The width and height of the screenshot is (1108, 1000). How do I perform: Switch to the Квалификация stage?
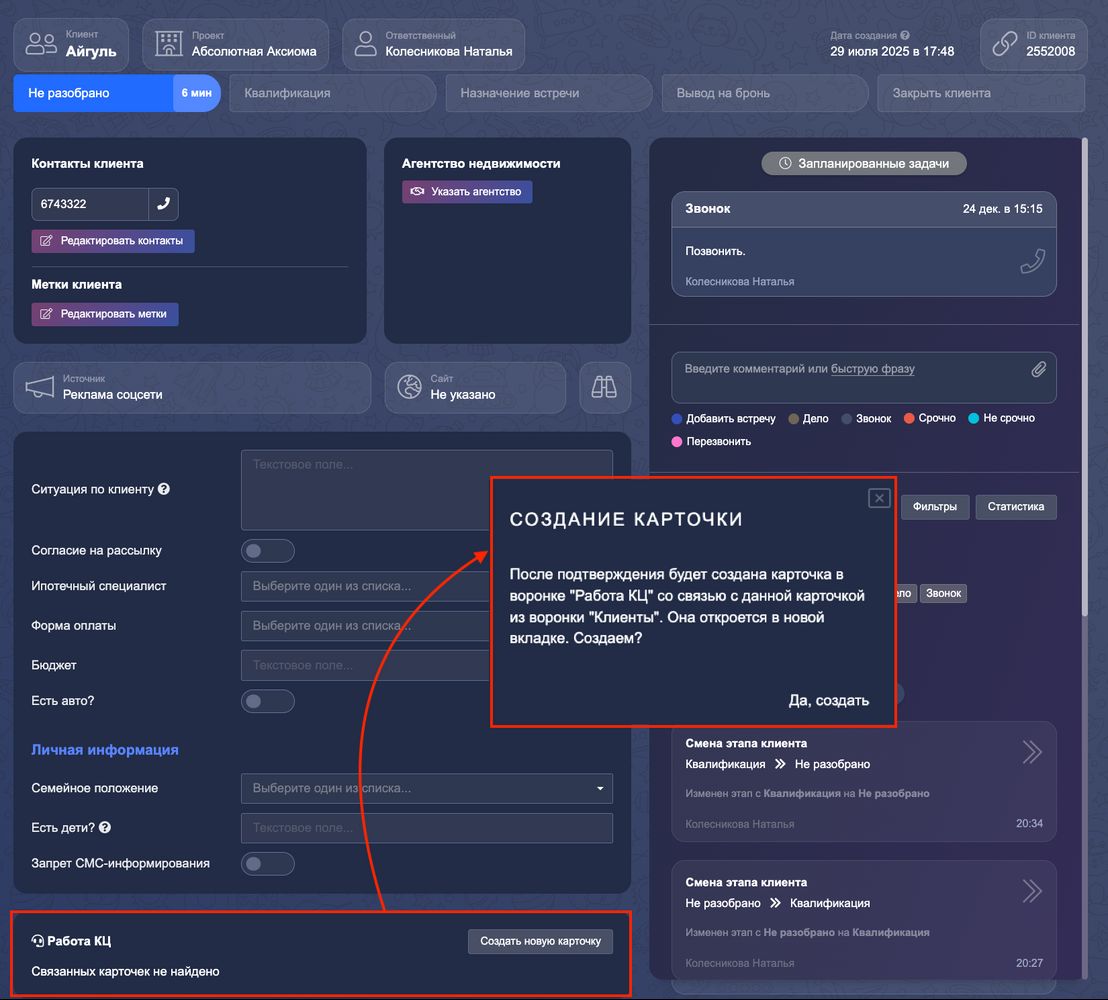[x=330, y=93]
